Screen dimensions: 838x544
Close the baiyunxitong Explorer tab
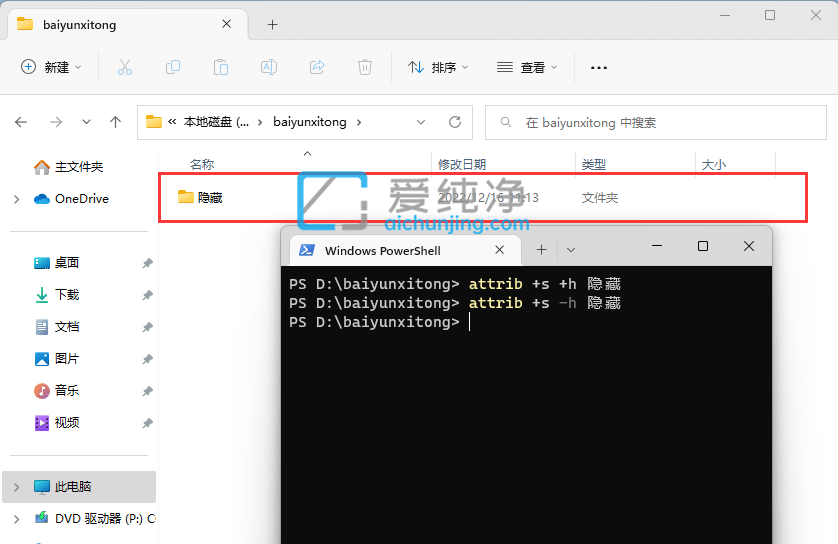[227, 24]
